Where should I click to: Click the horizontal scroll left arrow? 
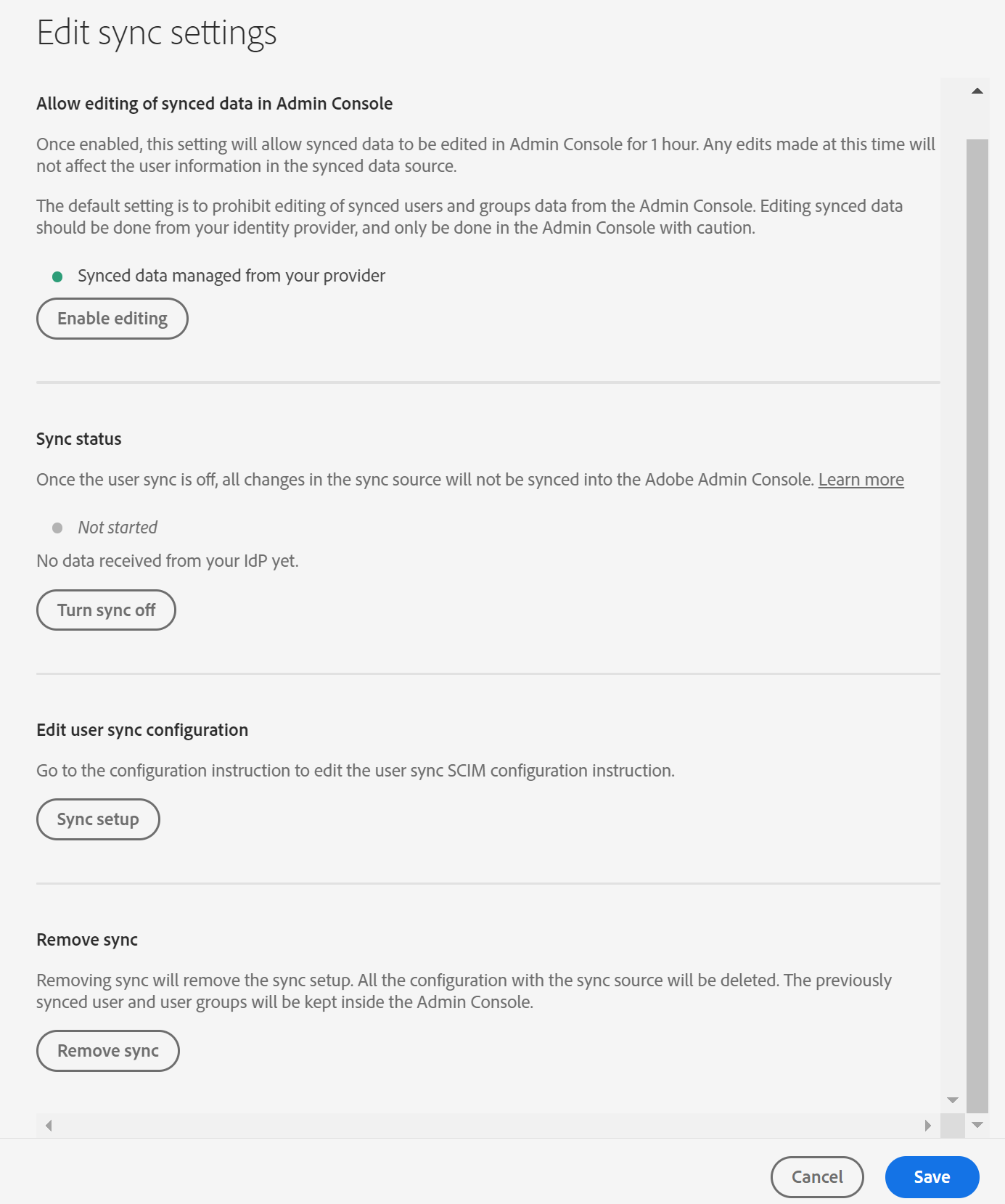tap(49, 1126)
